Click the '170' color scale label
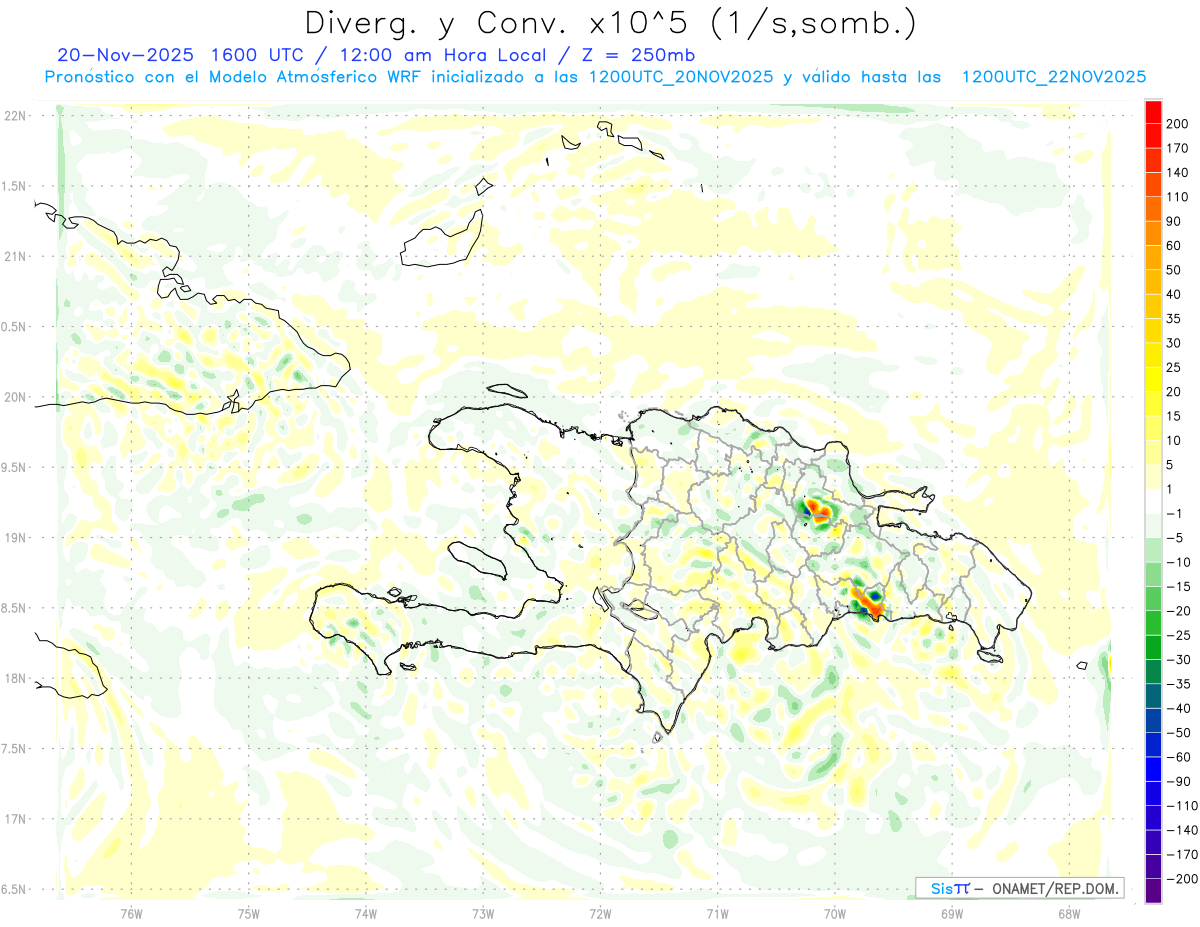 [1179, 148]
